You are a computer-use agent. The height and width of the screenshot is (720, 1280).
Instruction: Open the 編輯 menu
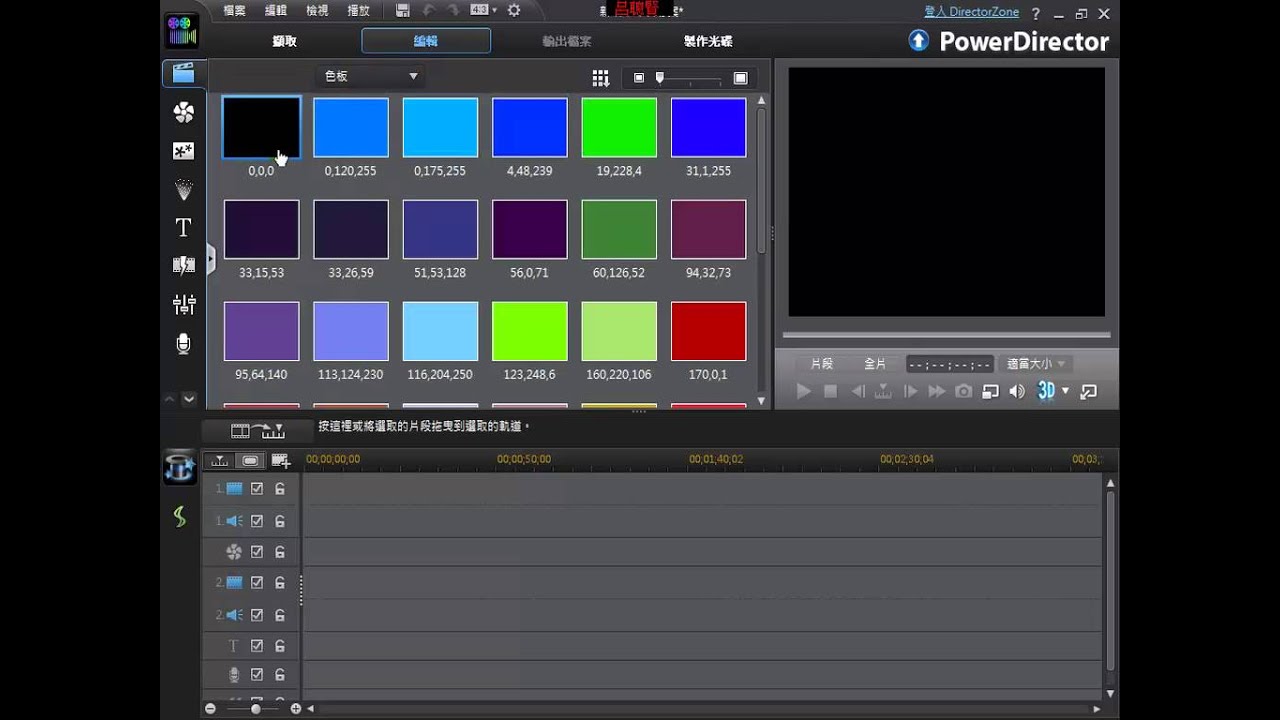tap(276, 11)
